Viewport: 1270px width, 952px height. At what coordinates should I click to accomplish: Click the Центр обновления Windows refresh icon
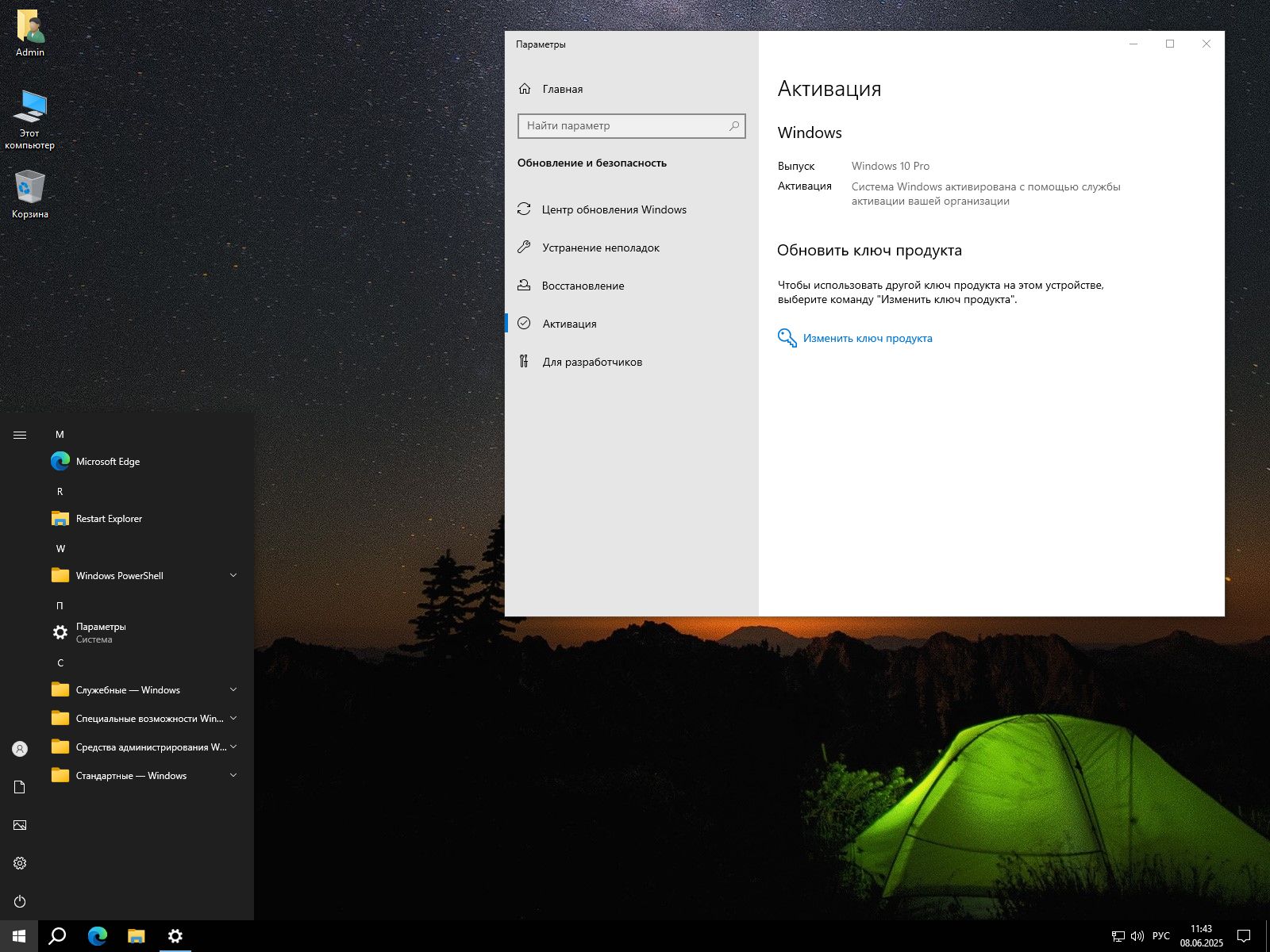click(x=524, y=209)
